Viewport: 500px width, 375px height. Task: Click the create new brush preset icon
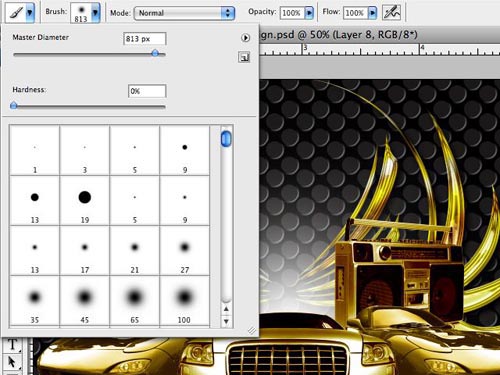point(244,57)
